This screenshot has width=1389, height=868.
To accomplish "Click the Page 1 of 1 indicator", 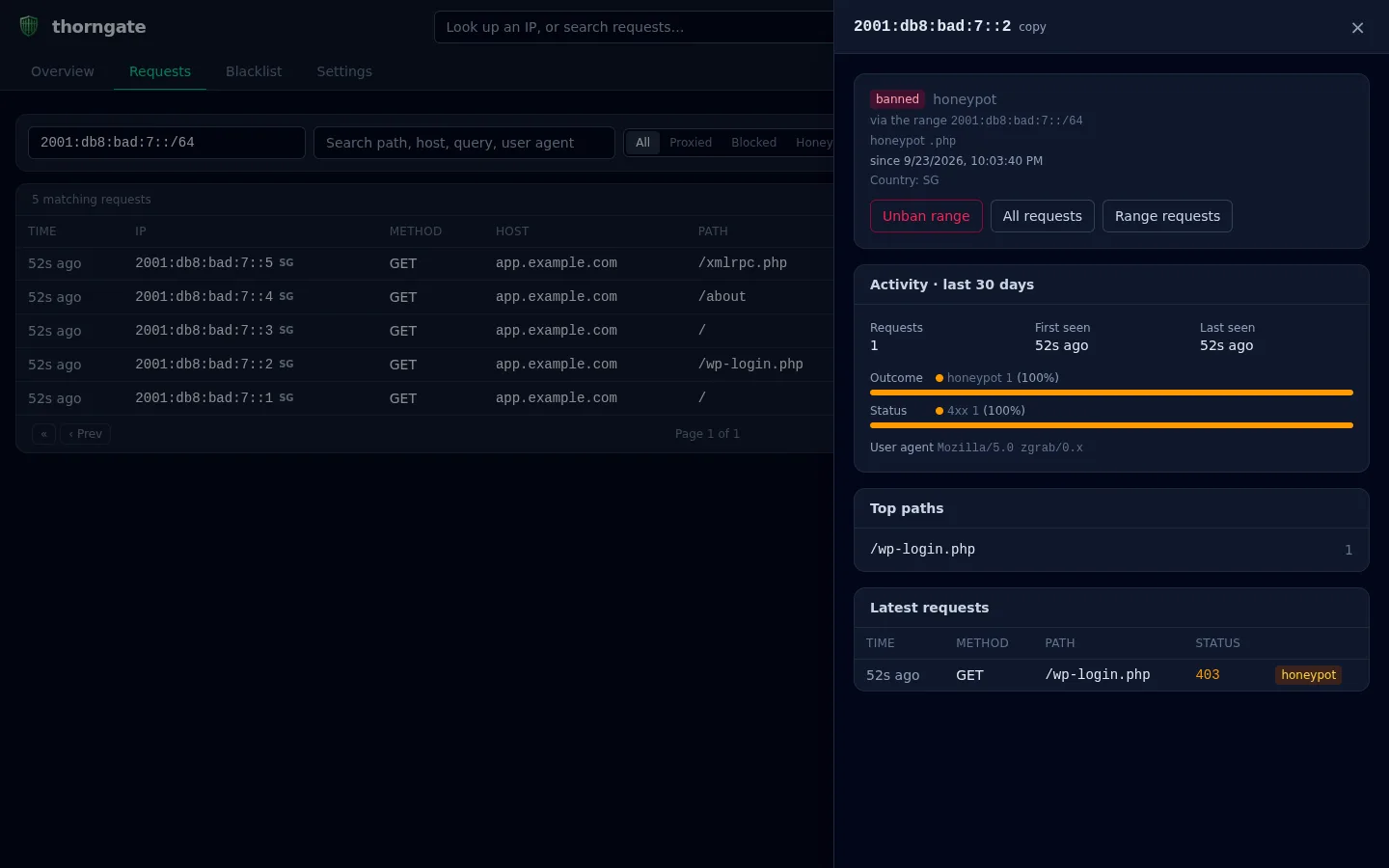I will coord(707,434).
